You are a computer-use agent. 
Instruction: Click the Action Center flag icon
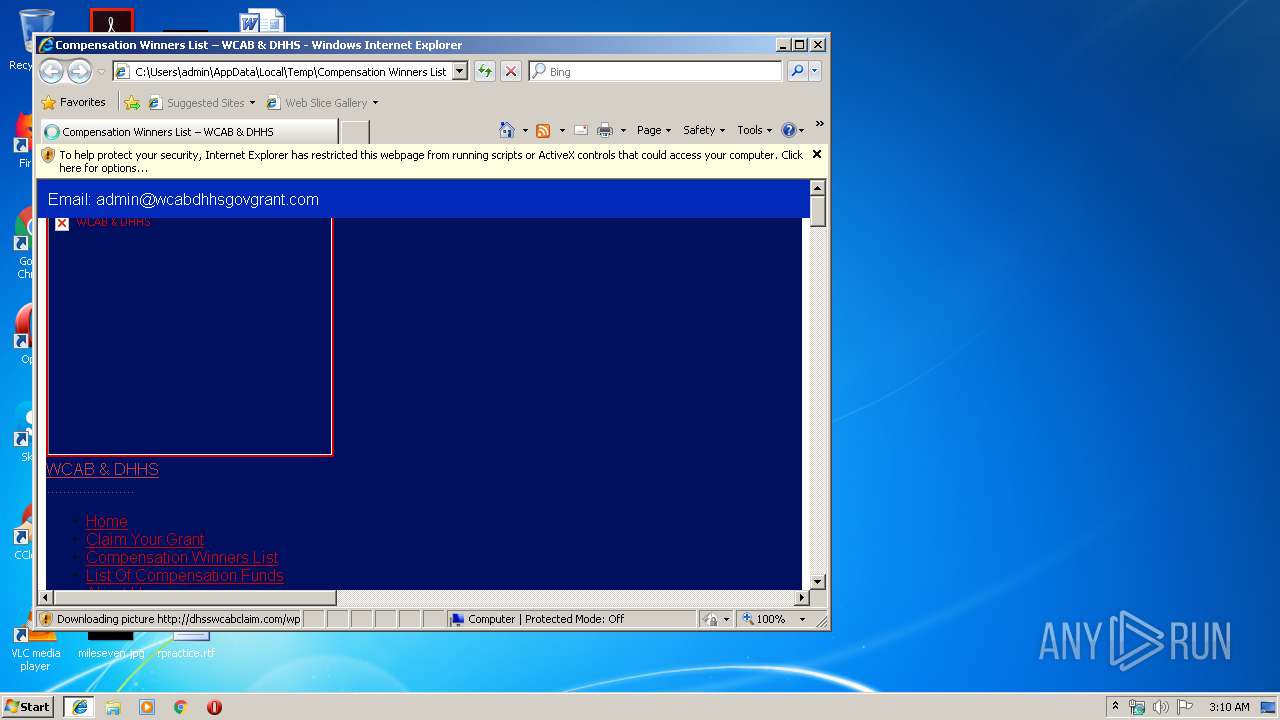pos(1185,707)
